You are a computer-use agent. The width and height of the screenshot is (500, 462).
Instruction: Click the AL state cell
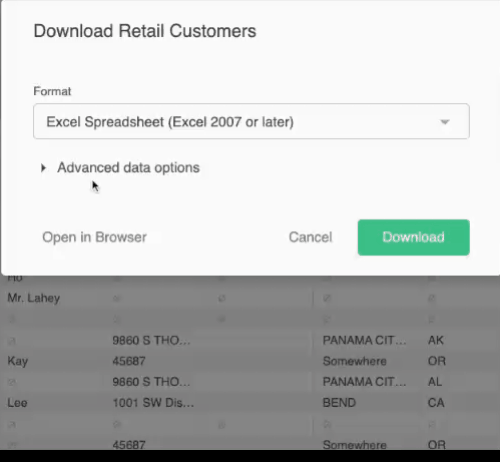coord(435,382)
